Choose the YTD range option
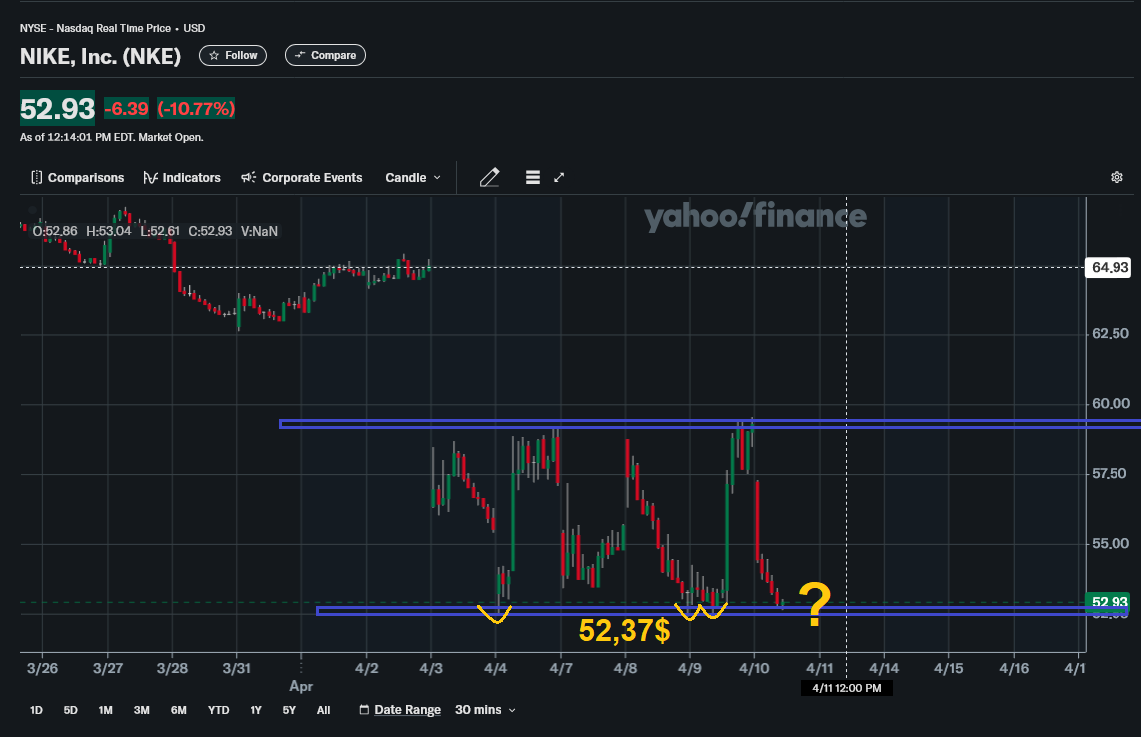1141x737 pixels. tap(218, 710)
